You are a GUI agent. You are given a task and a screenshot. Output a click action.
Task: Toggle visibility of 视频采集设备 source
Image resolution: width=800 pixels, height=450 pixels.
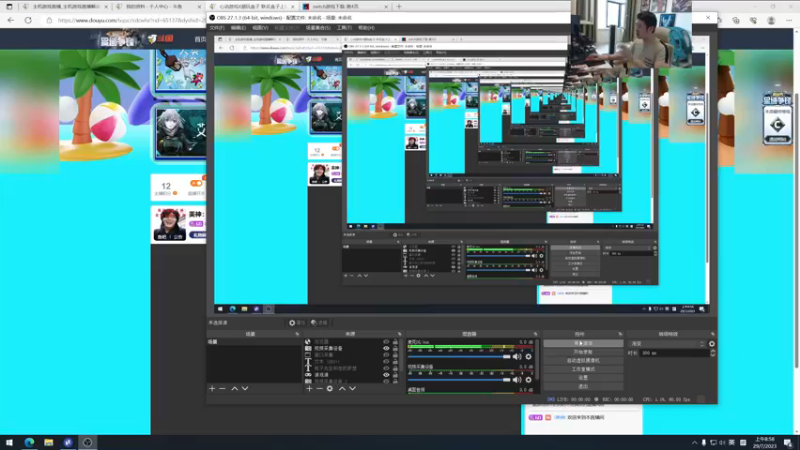click(x=386, y=348)
